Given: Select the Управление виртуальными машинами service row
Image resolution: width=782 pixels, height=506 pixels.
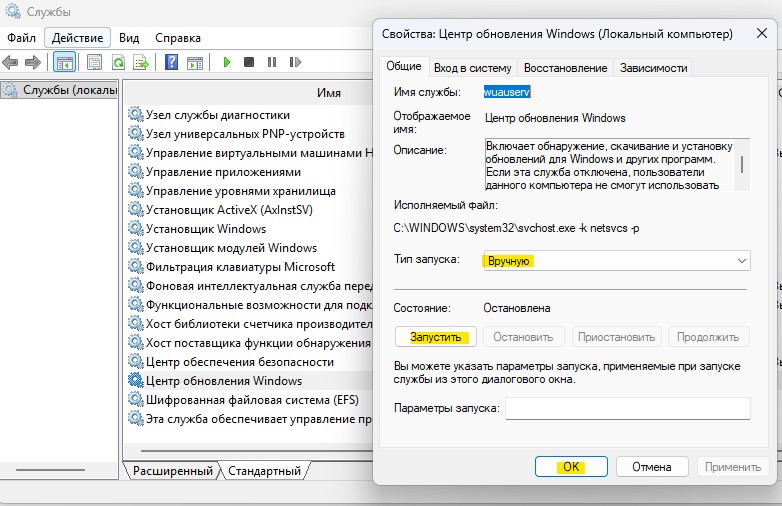Looking at the screenshot, I should pos(250,153).
